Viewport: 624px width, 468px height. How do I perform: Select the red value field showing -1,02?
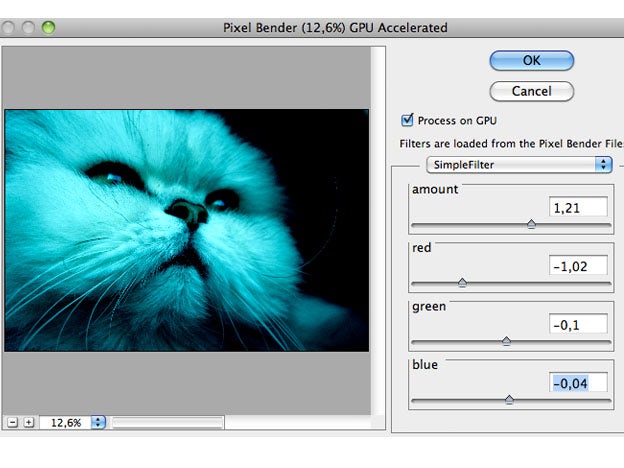click(x=578, y=266)
